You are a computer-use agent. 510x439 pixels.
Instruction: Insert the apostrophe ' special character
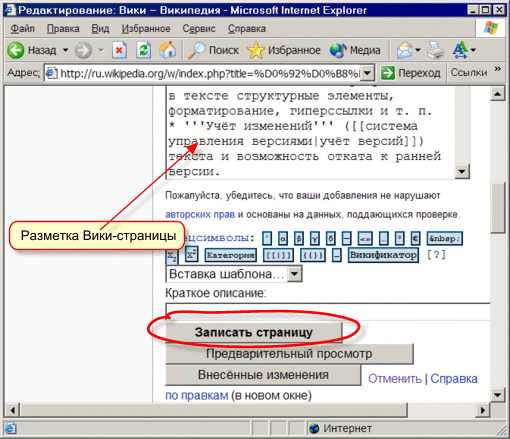[267, 239]
